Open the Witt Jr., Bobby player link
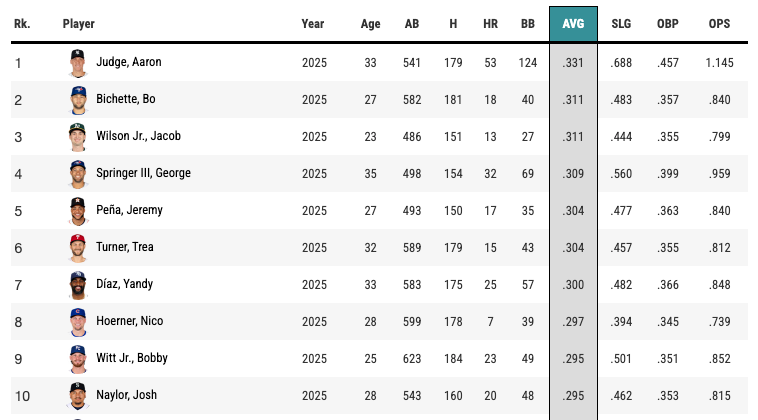Image resolution: width=758 pixels, height=420 pixels. pyautogui.click(x=130, y=358)
